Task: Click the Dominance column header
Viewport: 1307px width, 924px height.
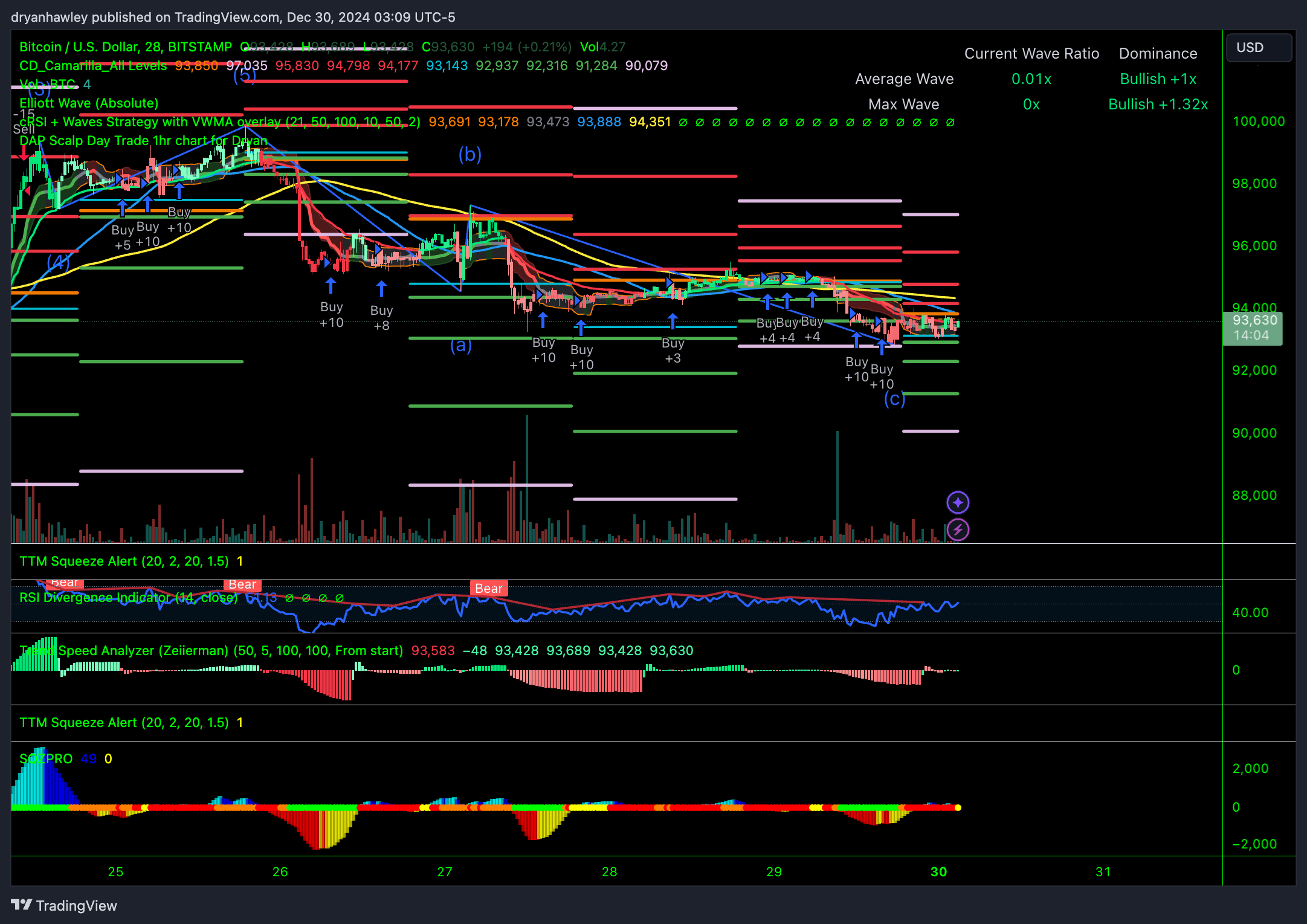Action: (1158, 54)
